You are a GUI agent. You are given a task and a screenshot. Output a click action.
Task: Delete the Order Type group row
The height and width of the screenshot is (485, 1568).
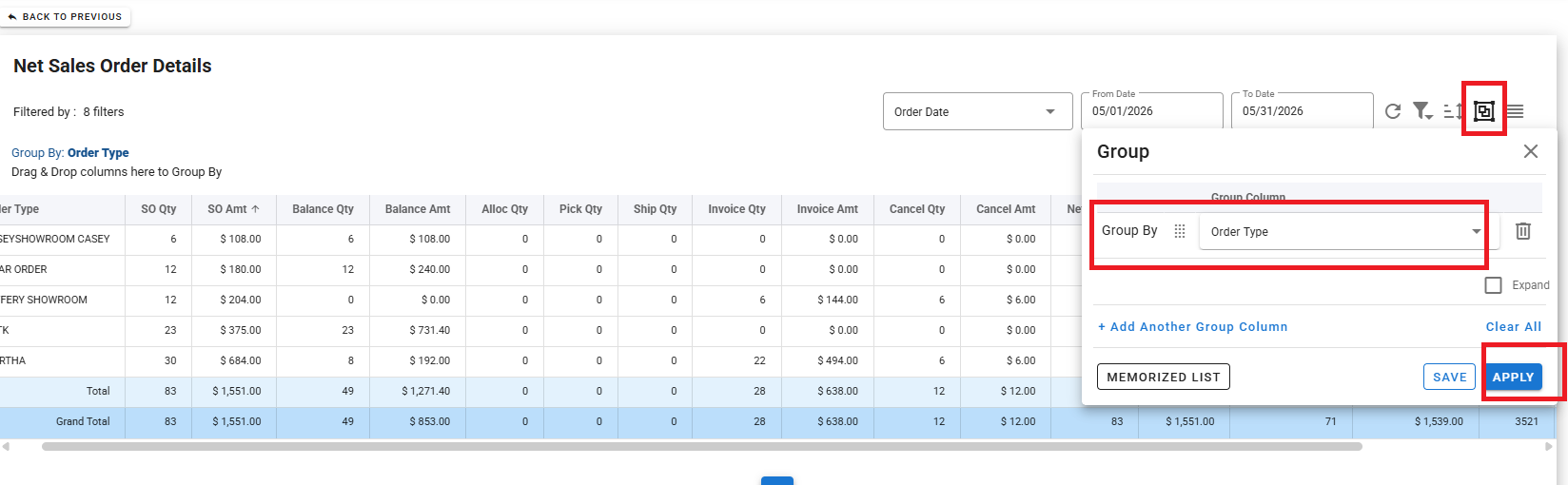pos(1523,231)
